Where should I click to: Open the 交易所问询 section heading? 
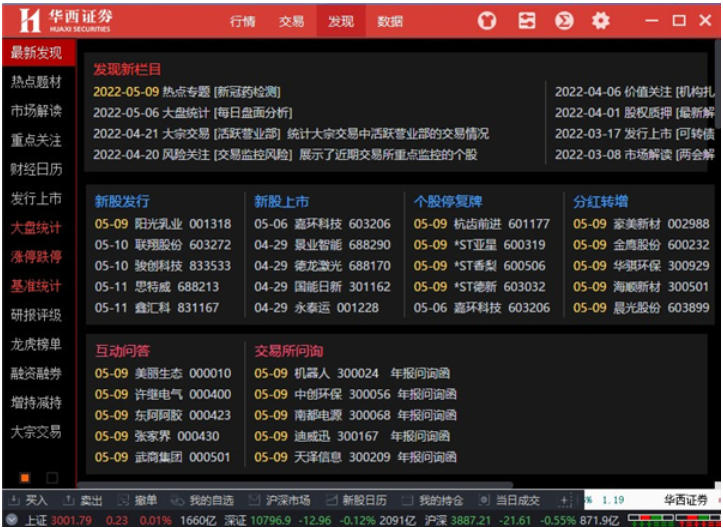tap(289, 351)
